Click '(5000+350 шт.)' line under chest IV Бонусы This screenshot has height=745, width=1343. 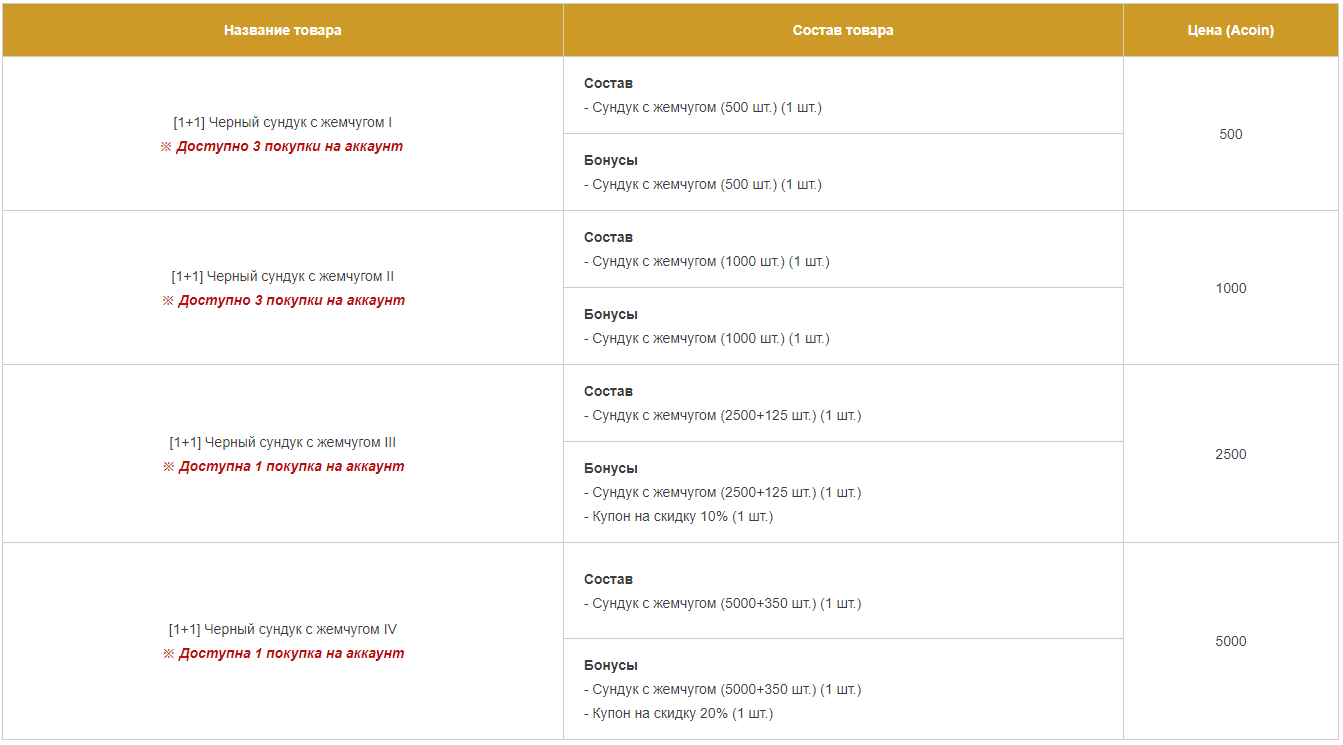pyautogui.click(x=722, y=689)
